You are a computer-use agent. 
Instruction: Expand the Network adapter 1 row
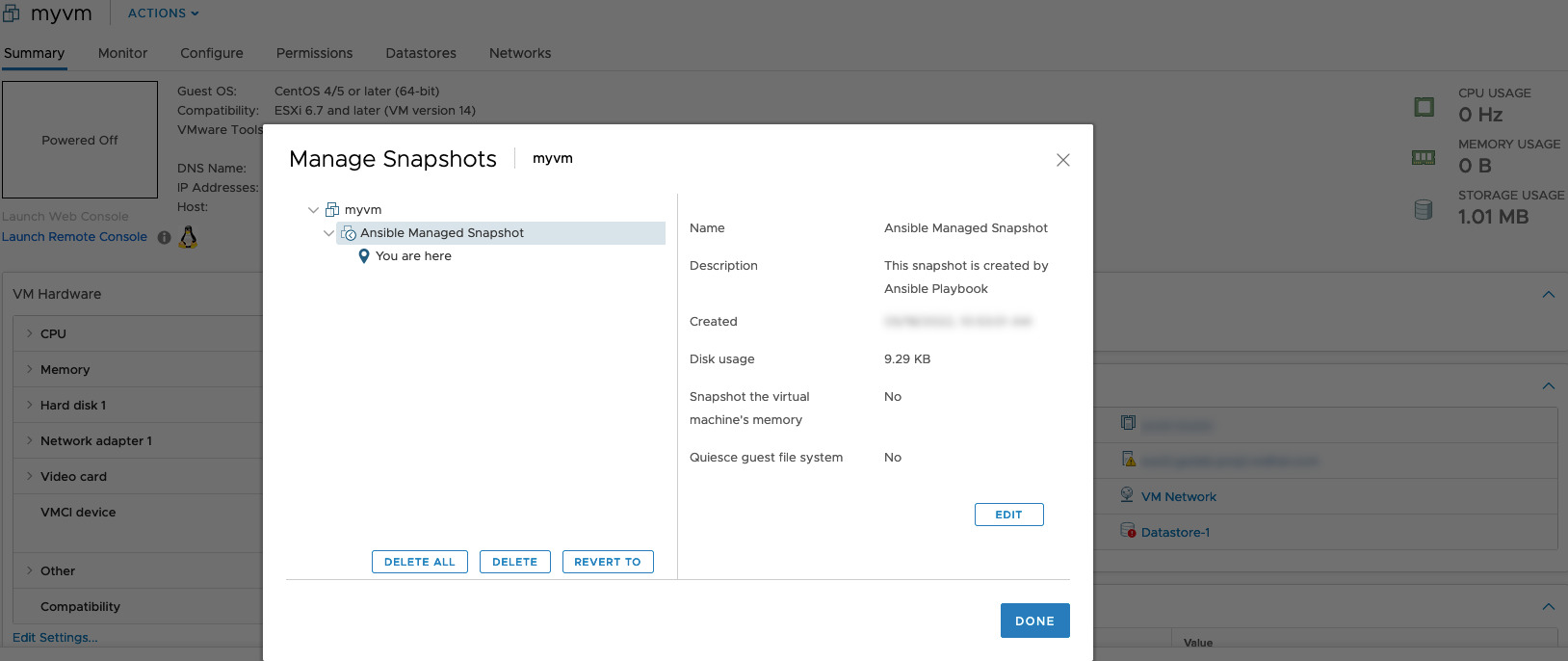click(x=30, y=440)
